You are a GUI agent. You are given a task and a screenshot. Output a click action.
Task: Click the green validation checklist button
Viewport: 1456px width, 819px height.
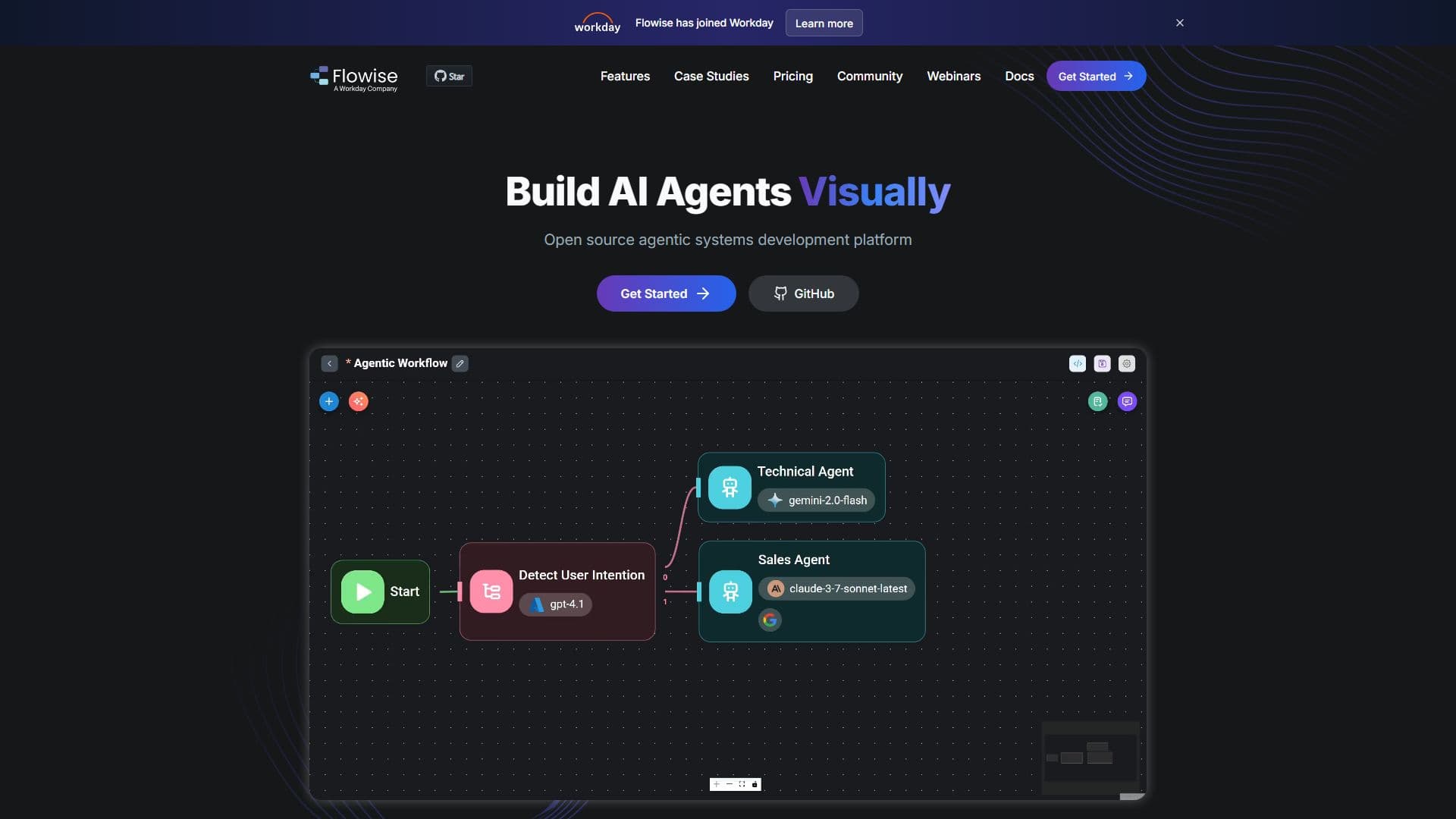pyautogui.click(x=1097, y=401)
